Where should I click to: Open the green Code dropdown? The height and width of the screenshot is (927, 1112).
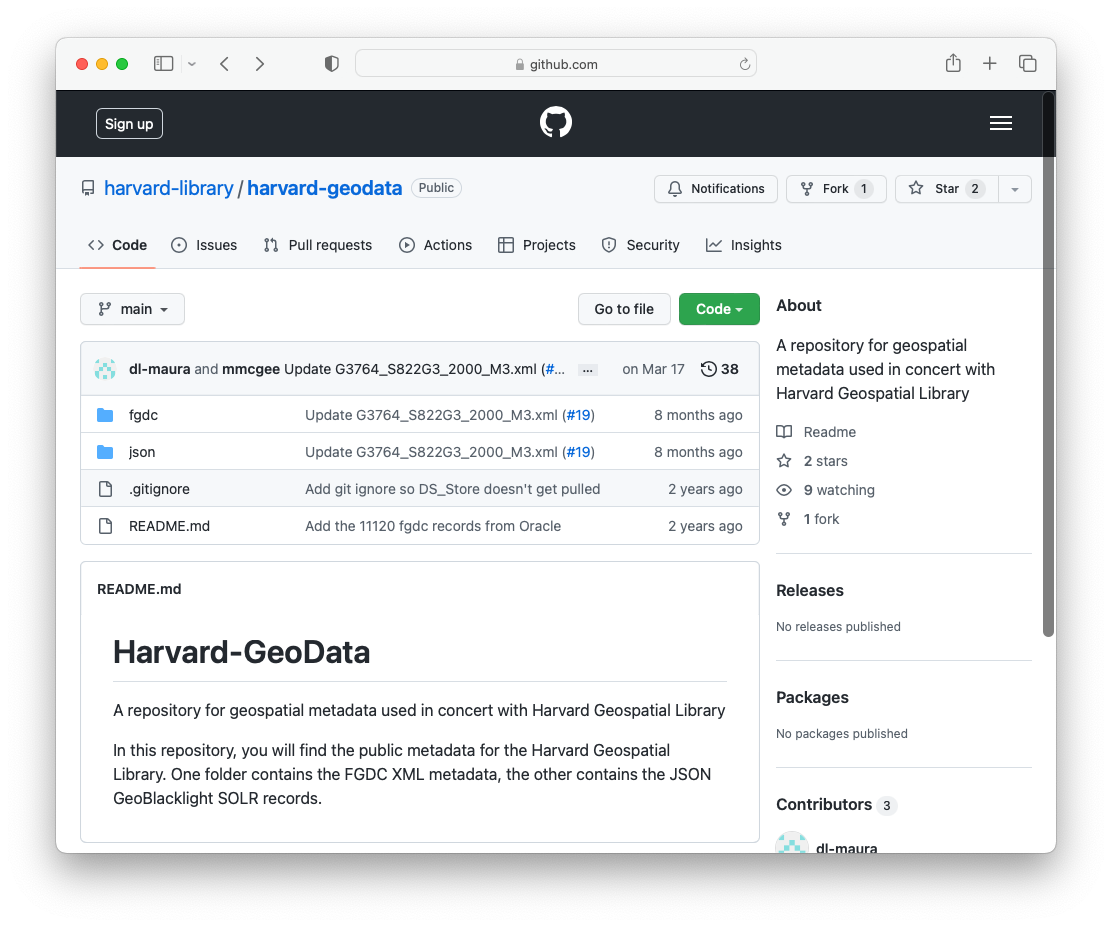pos(719,309)
